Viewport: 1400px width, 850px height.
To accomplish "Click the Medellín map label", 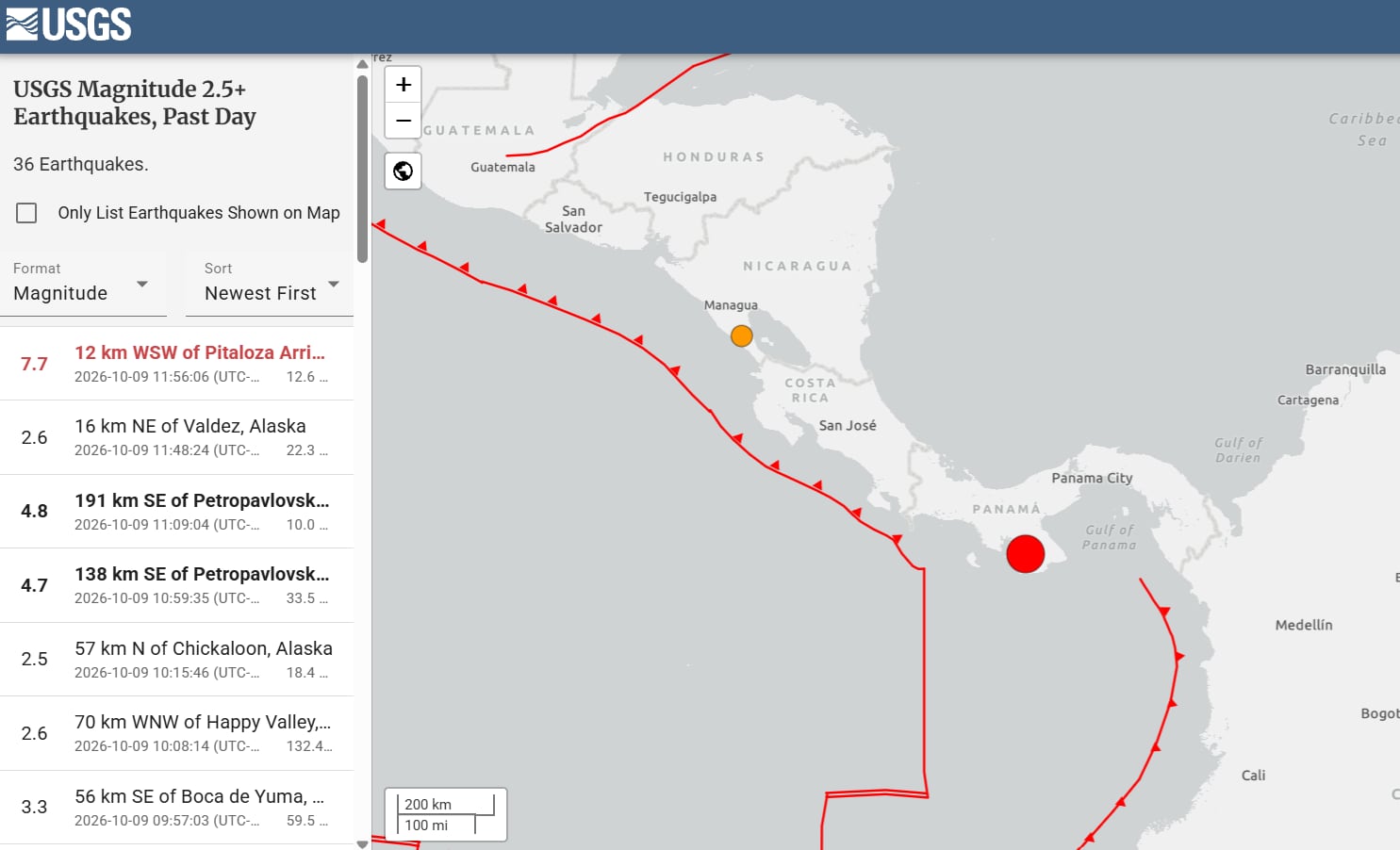I will (x=1304, y=625).
